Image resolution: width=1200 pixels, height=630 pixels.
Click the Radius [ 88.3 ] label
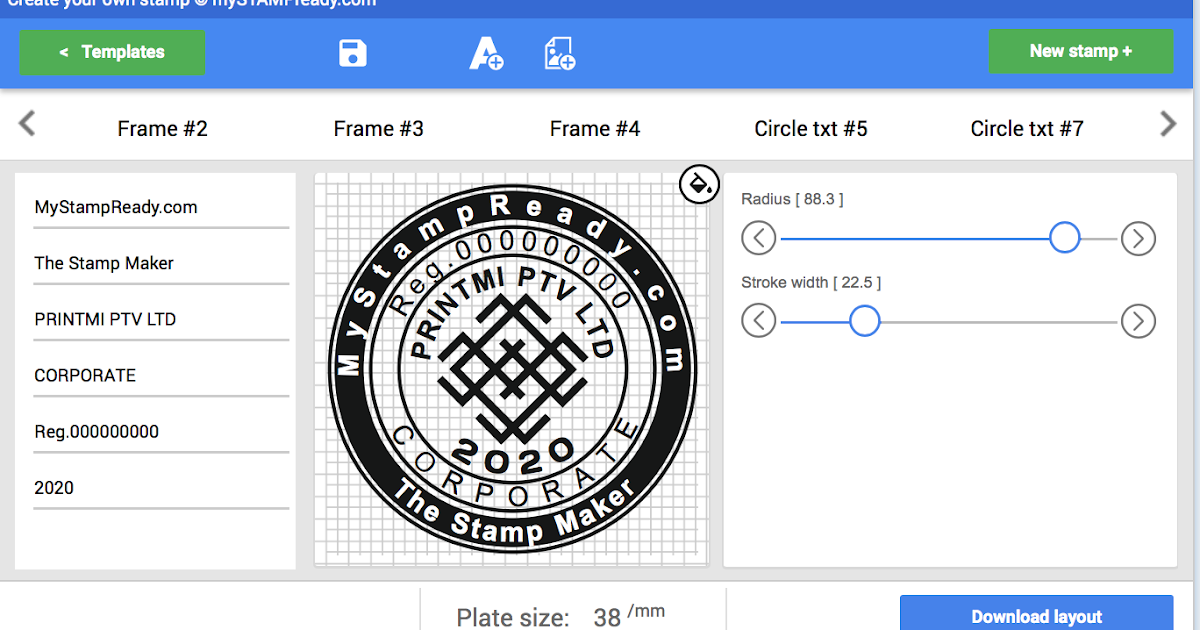792,199
